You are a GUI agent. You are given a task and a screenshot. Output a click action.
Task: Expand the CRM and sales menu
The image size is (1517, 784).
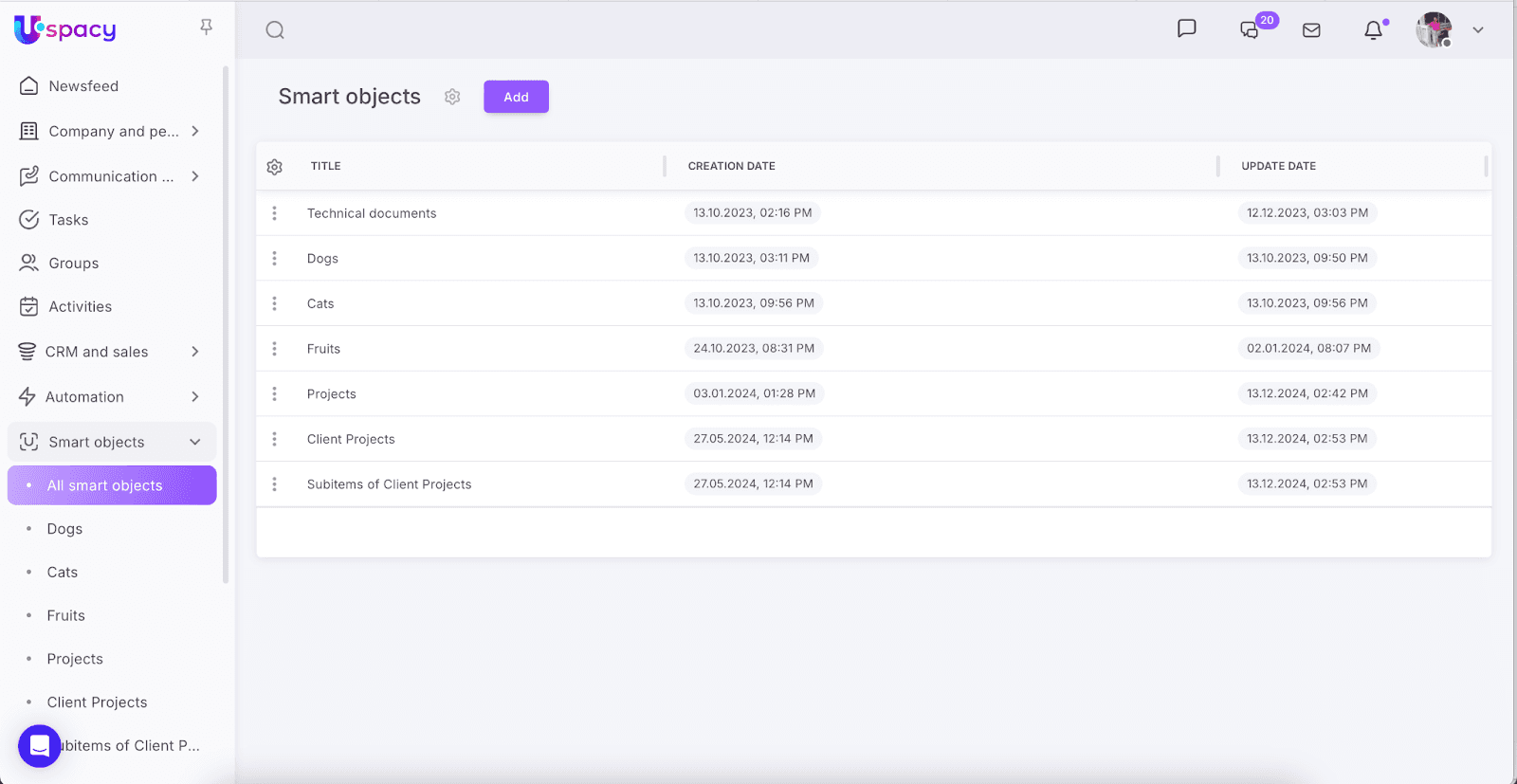click(195, 352)
